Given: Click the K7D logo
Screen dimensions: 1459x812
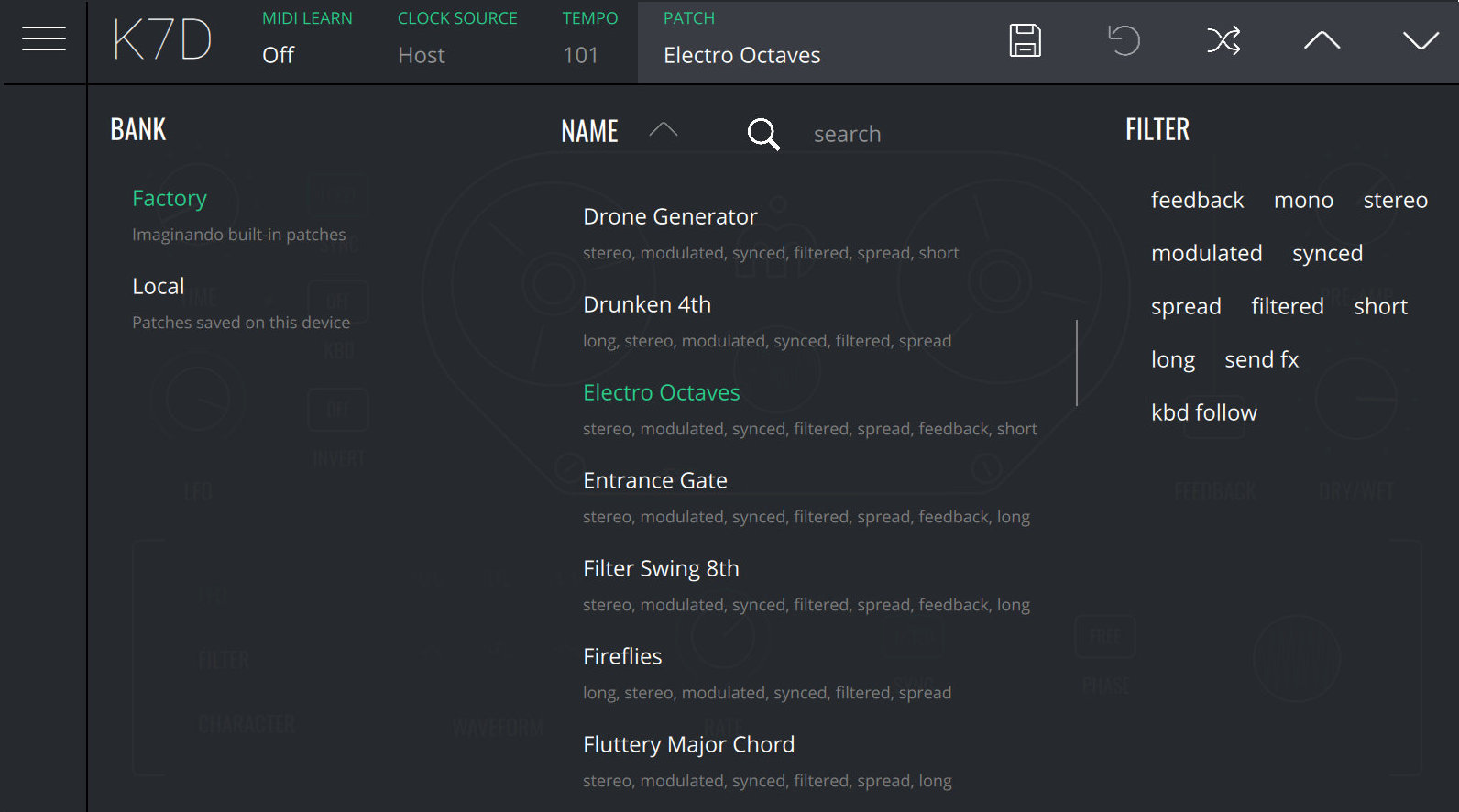Looking at the screenshot, I should (162, 41).
